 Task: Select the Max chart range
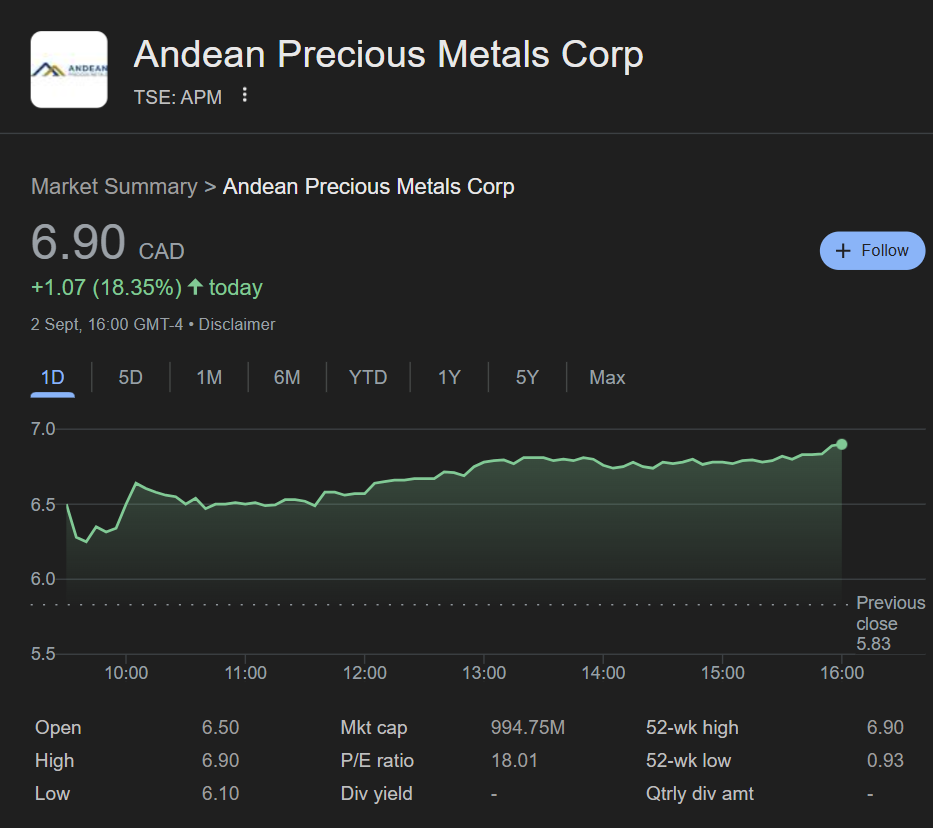pyautogui.click(x=607, y=378)
